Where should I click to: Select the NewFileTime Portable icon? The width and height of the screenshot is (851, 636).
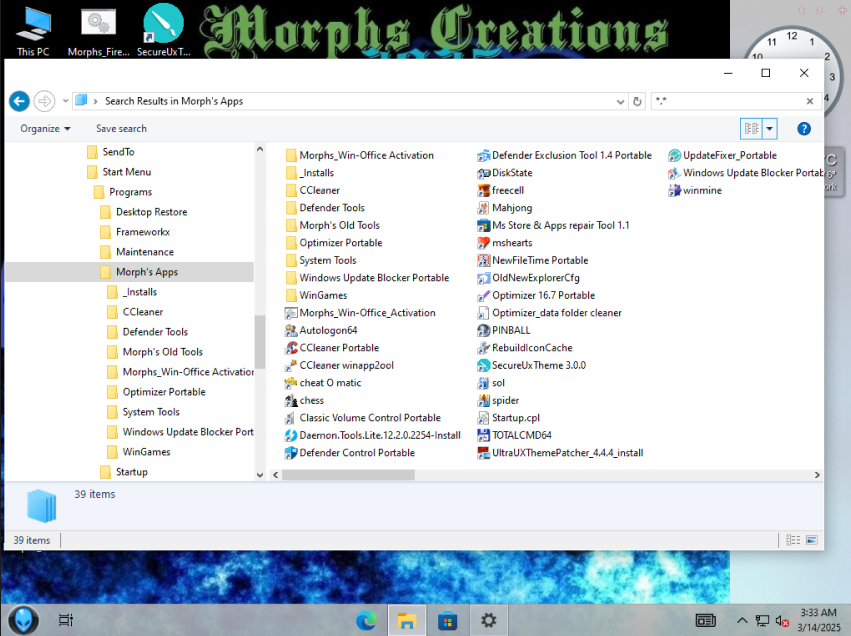[x=483, y=260]
